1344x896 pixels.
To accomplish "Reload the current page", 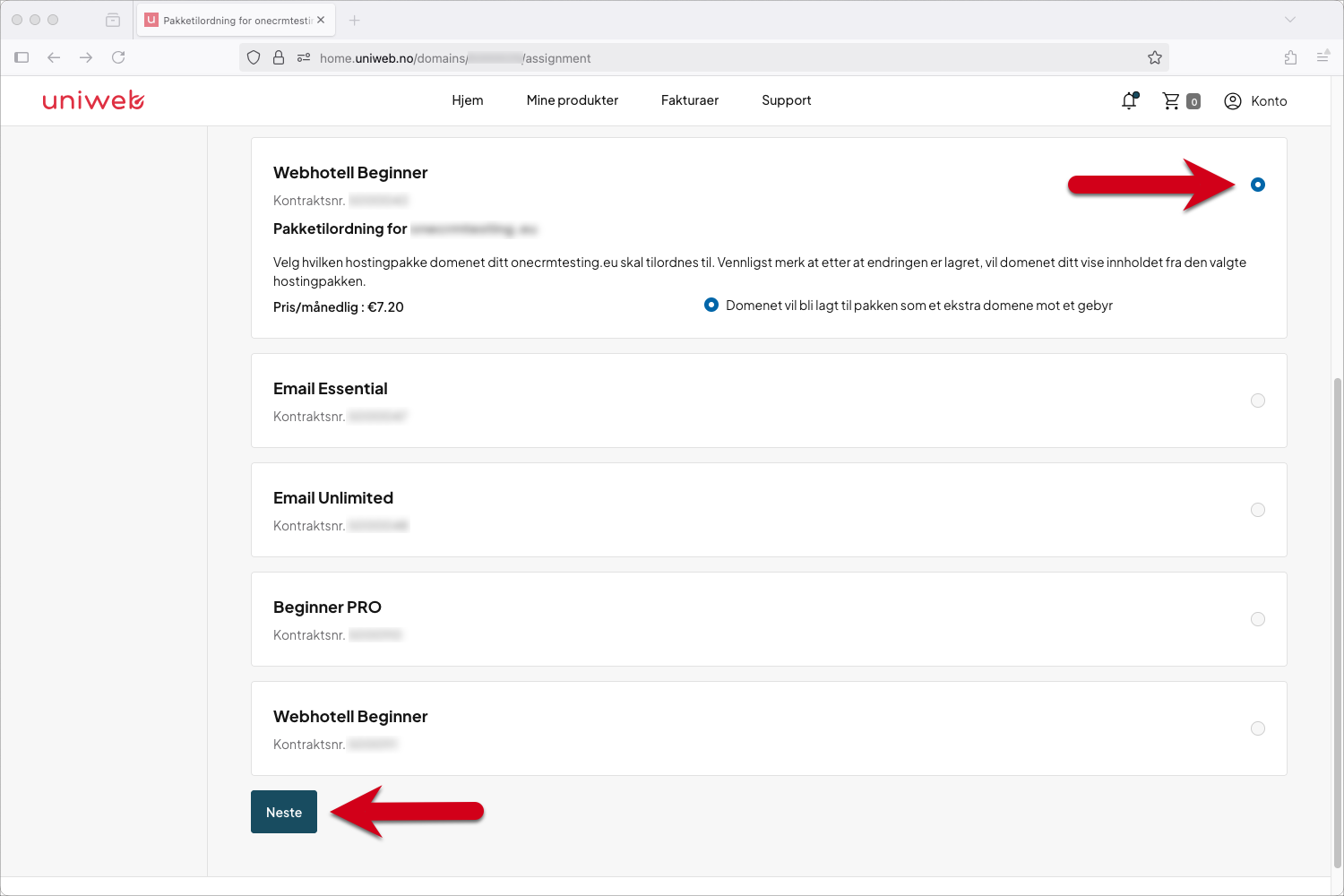I will pyautogui.click(x=118, y=57).
